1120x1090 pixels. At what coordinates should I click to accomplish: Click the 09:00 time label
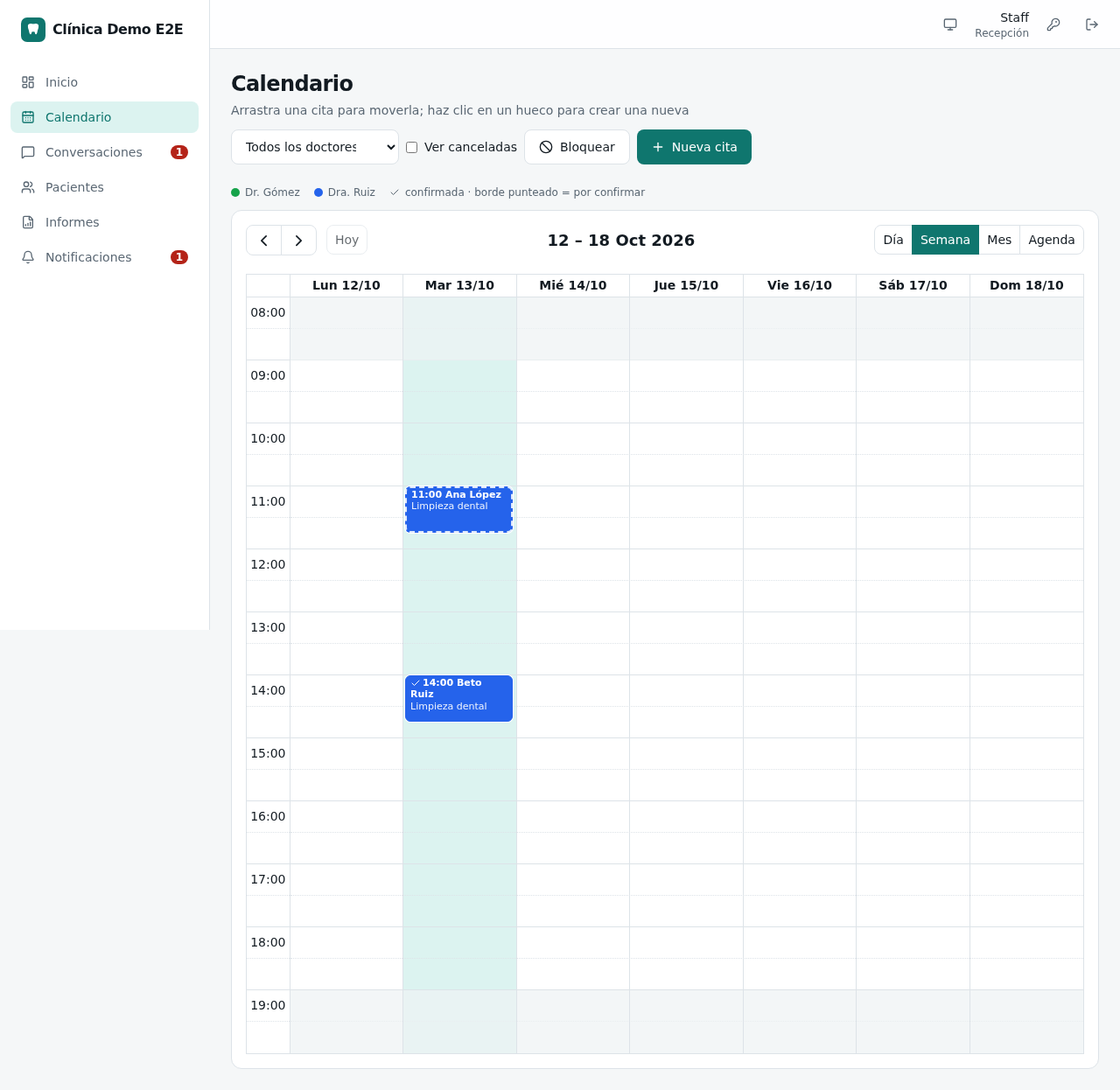tap(268, 375)
